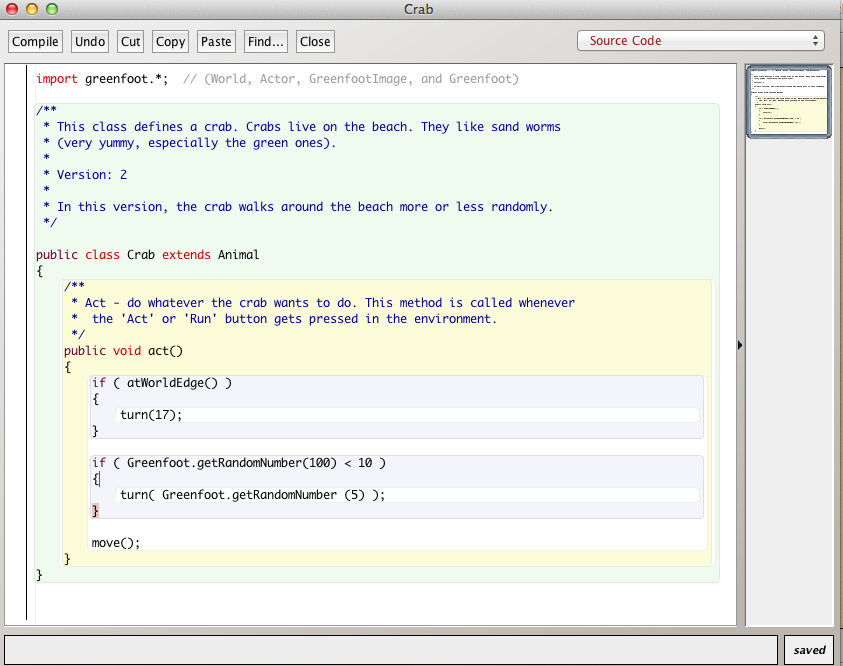
Task: Click the 'Version: 2' comment line
Action: click(x=92, y=175)
